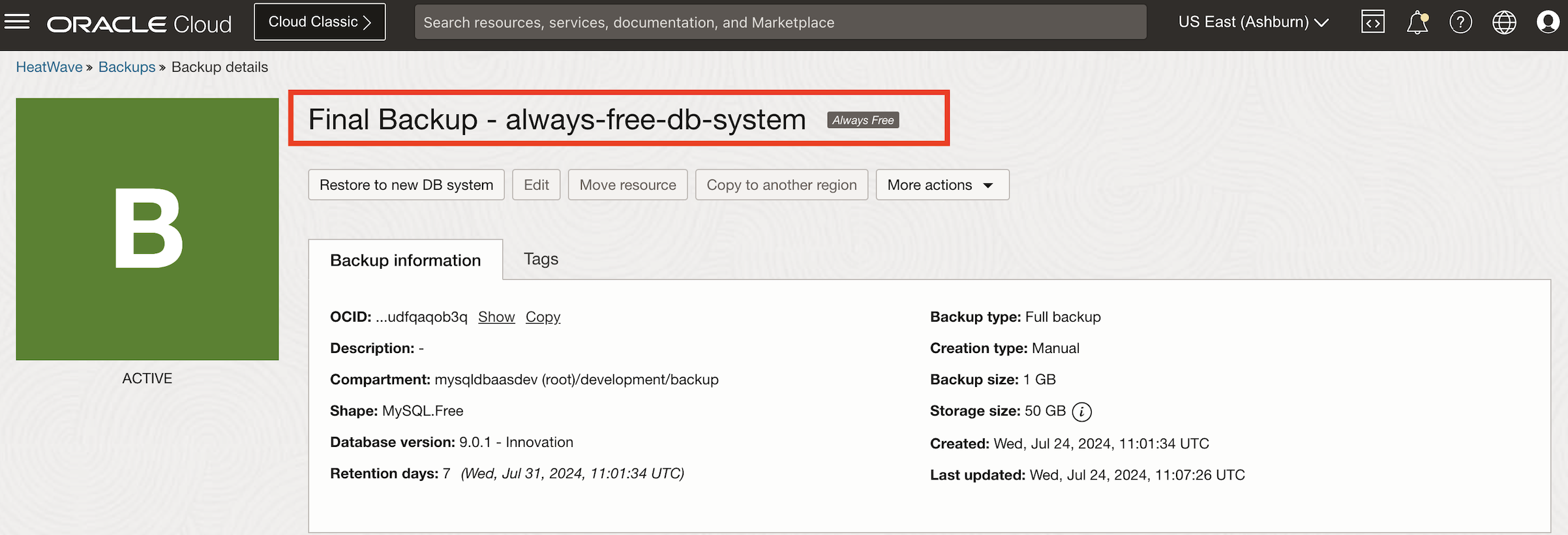
Task: Show the full OCID
Action: 496,317
